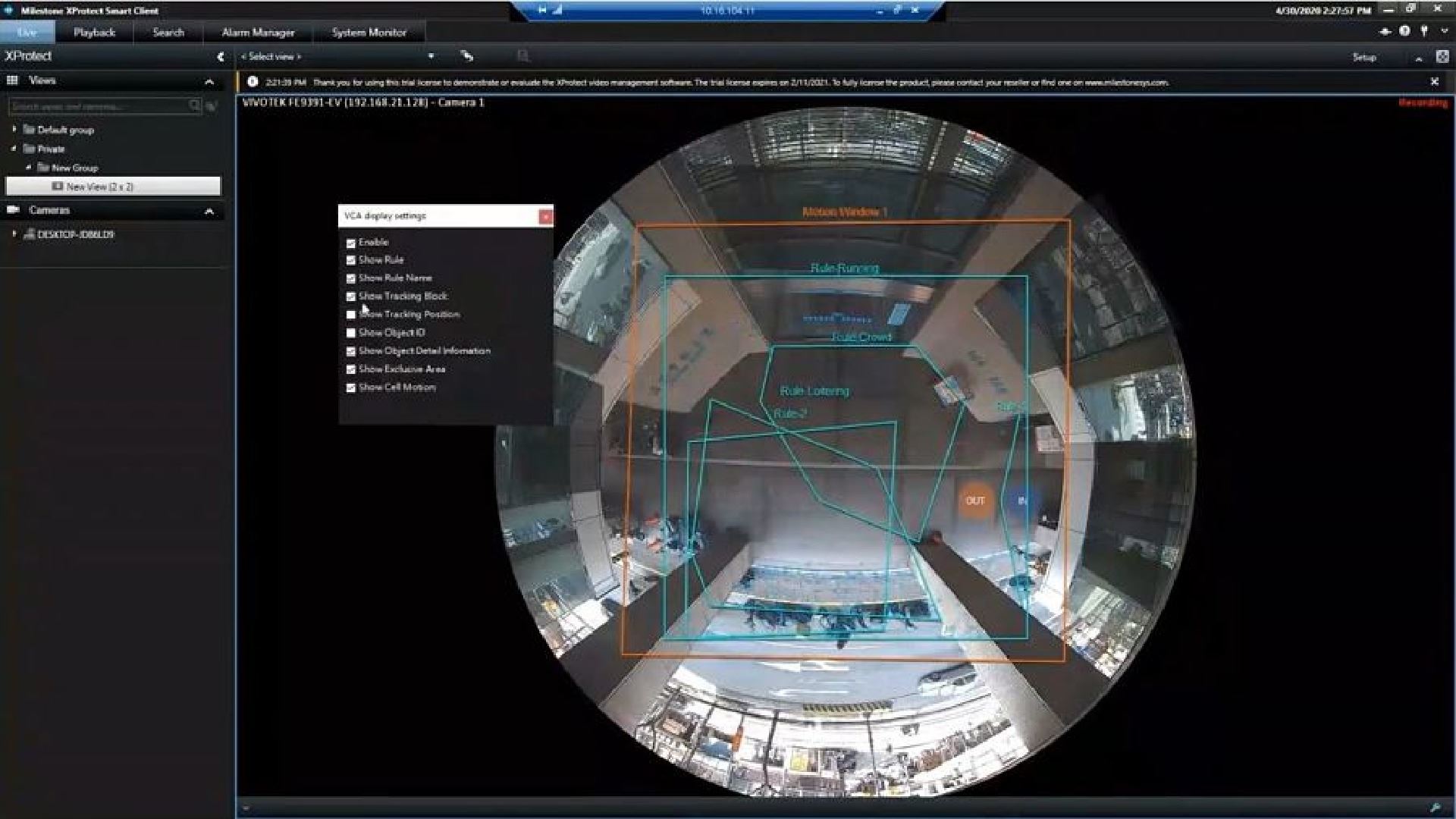Click the red Recording status text

(x=1423, y=102)
